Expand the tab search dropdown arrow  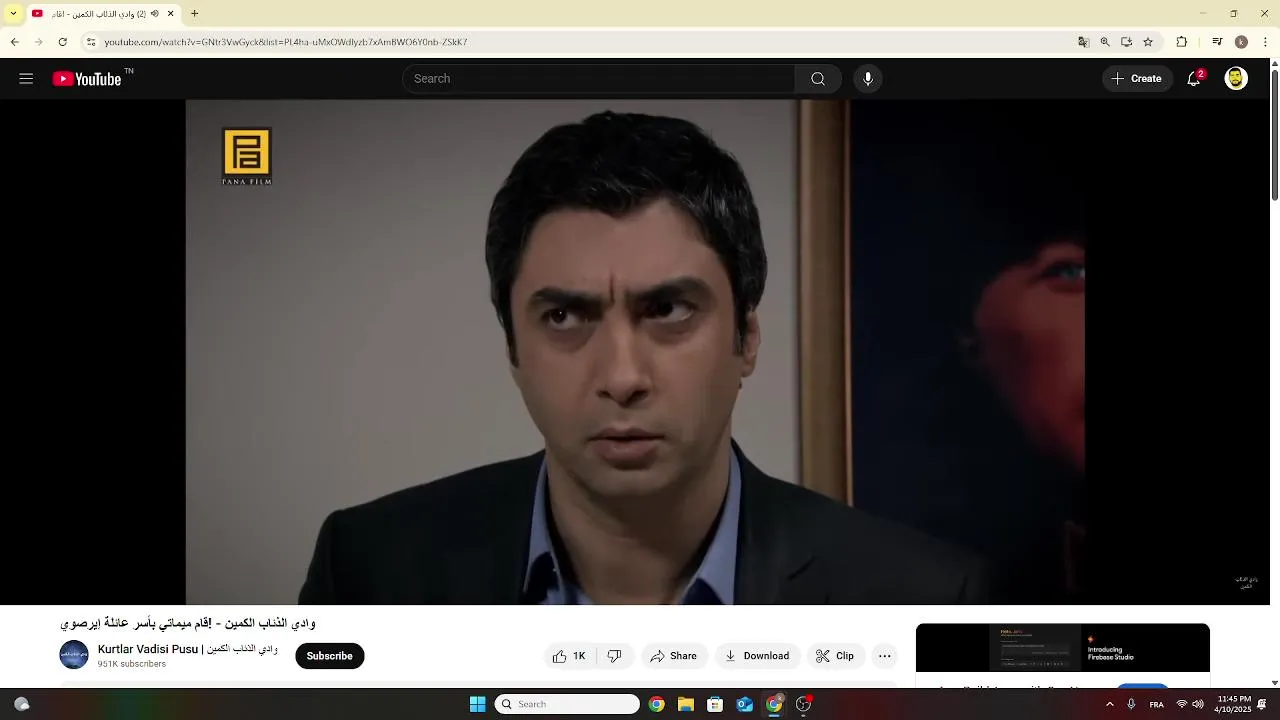pos(13,14)
